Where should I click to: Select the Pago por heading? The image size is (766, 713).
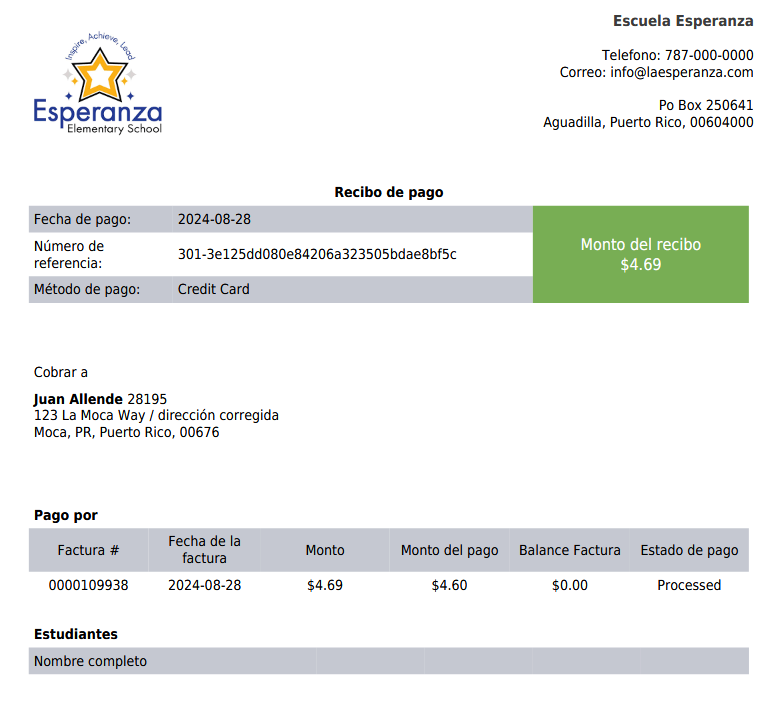click(65, 516)
